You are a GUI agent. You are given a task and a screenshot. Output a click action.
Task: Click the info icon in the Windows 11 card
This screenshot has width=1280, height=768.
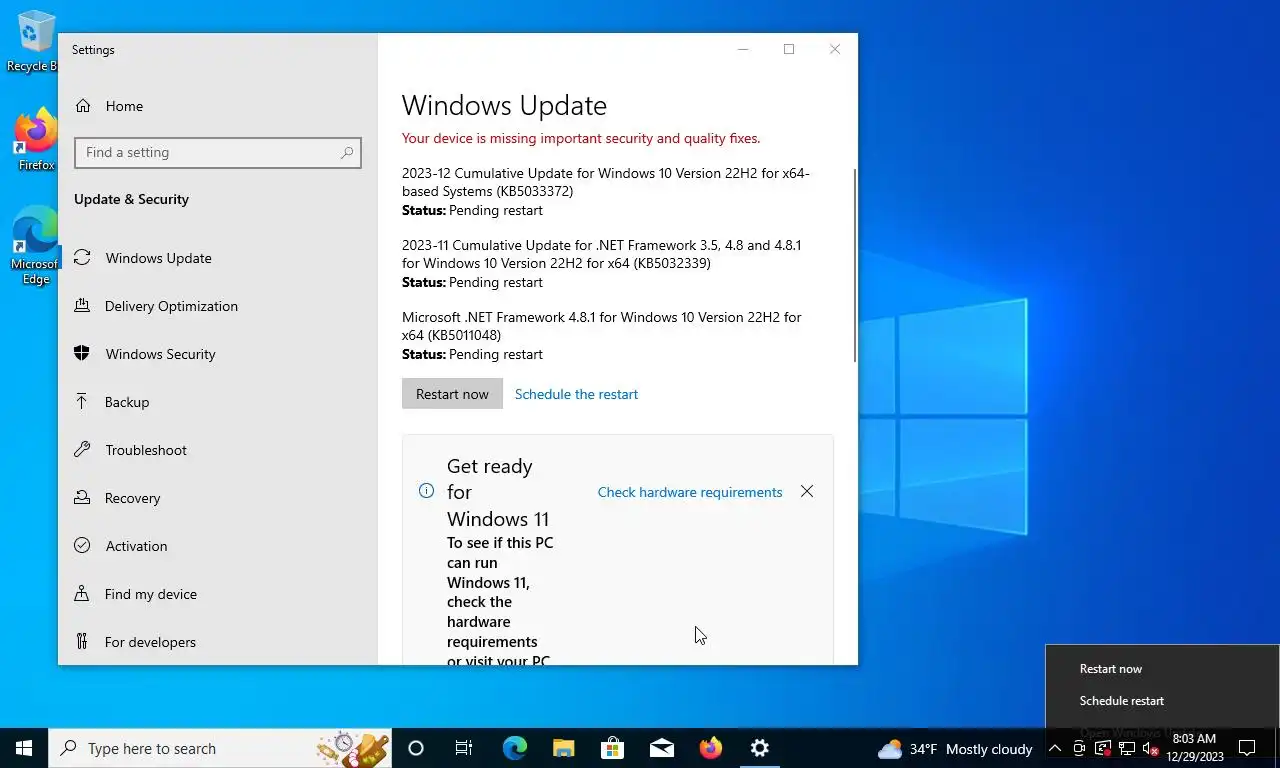click(x=426, y=491)
